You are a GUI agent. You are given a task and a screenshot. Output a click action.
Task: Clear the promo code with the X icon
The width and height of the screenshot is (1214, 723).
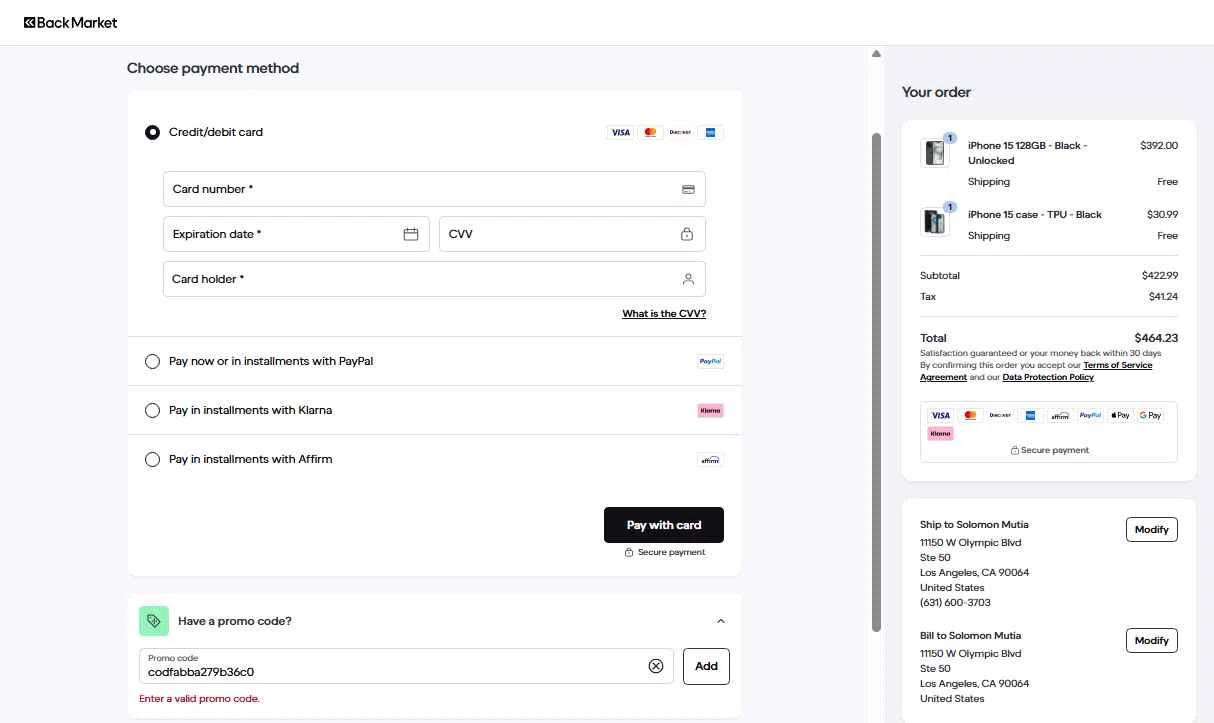point(656,666)
